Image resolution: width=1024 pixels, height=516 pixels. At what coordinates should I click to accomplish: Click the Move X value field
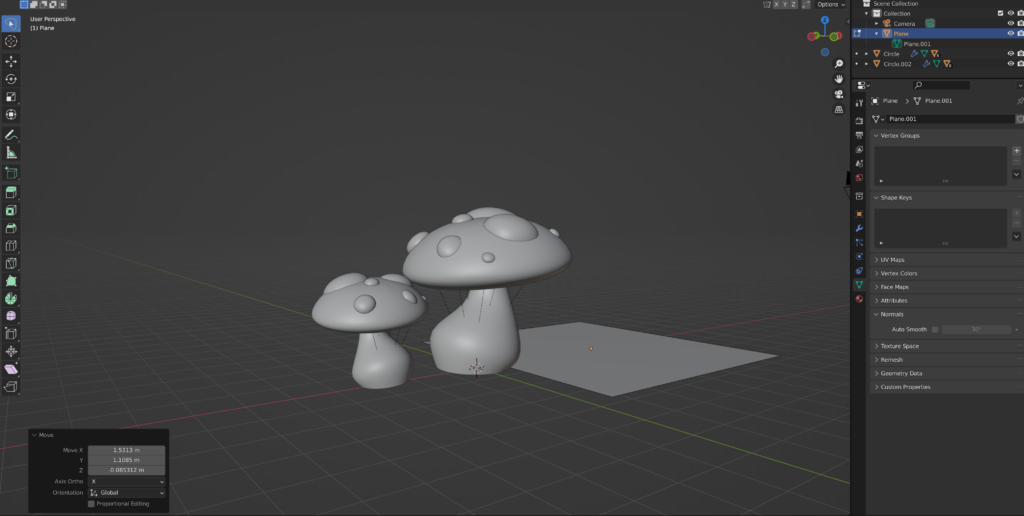point(127,450)
